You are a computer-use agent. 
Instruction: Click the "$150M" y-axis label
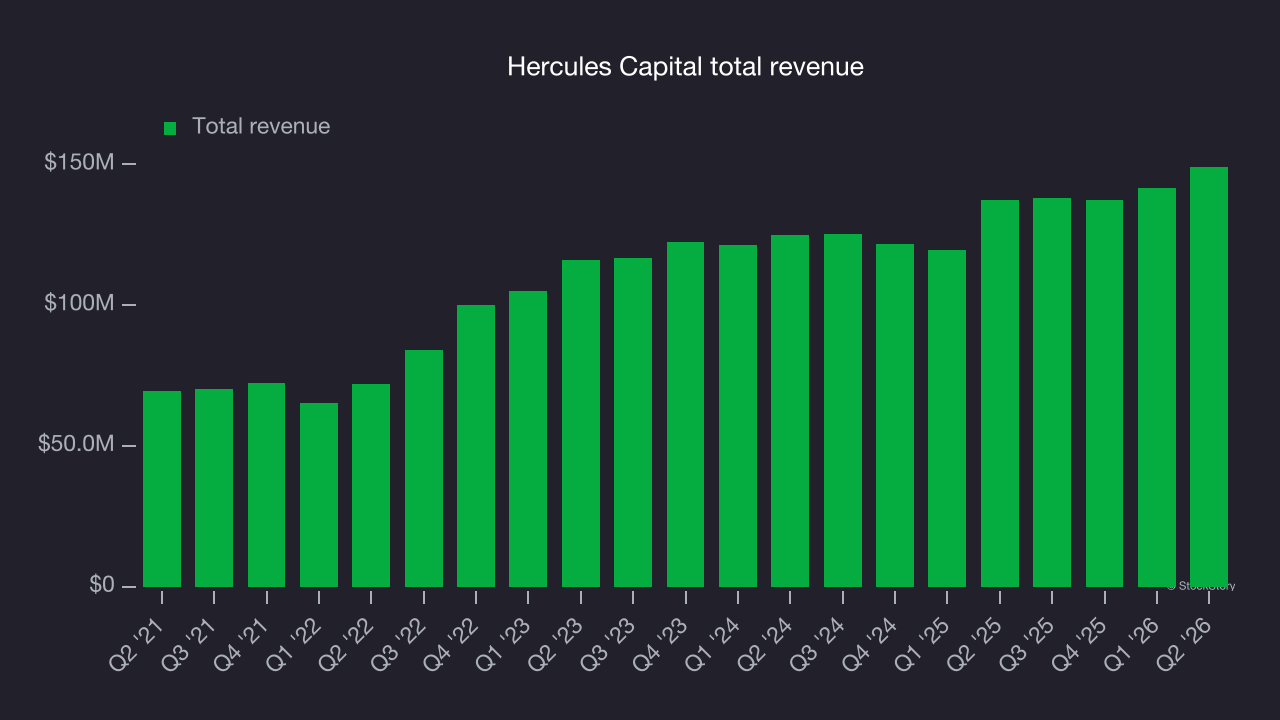pyautogui.click(x=79, y=162)
